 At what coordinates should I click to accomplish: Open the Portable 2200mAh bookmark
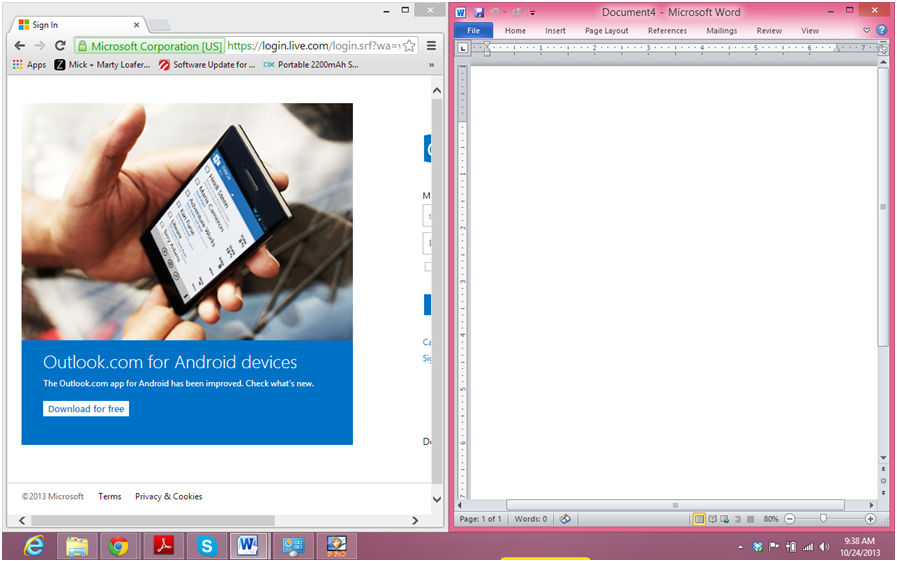click(x=311, y=65)
